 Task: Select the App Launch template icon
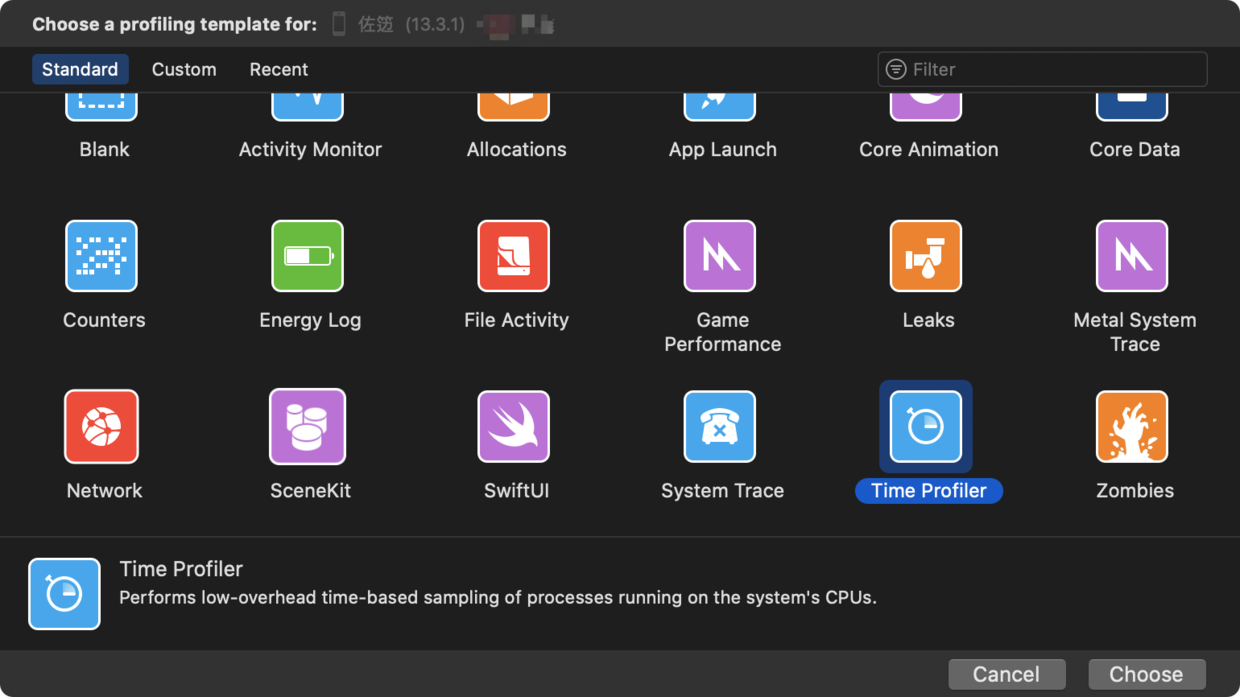tap(719, 107)
